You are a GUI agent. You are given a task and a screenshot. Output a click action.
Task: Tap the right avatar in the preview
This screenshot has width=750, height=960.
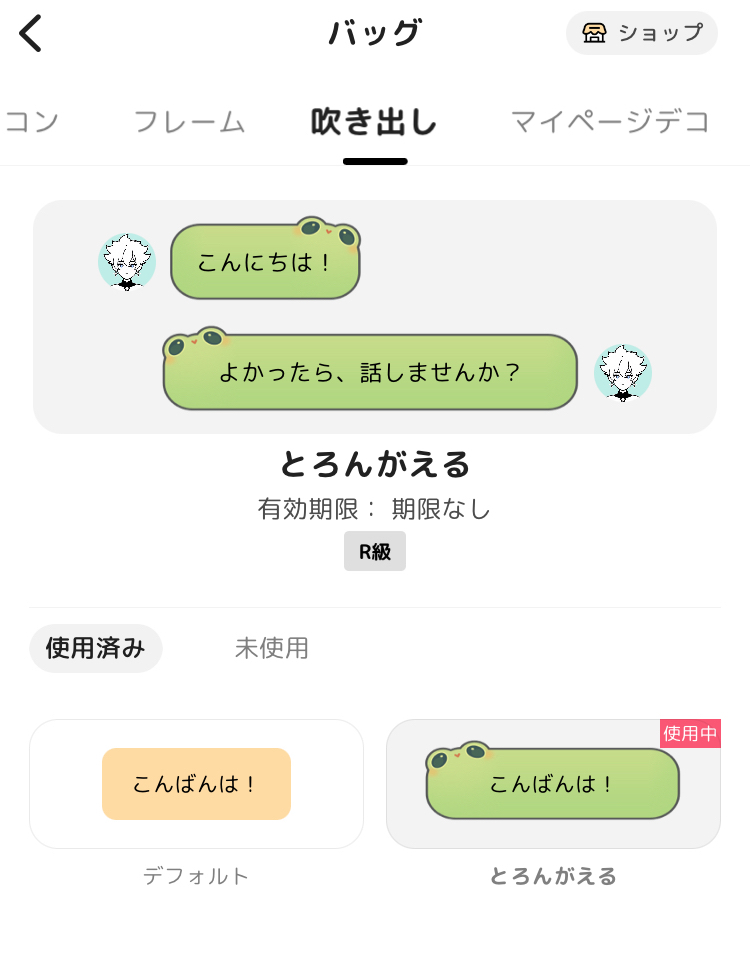[623, 373]
